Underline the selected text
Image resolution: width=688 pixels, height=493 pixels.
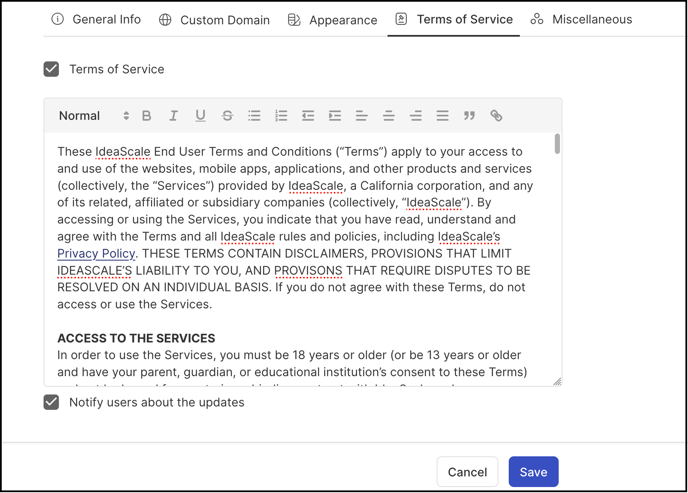tap(201, 116)
